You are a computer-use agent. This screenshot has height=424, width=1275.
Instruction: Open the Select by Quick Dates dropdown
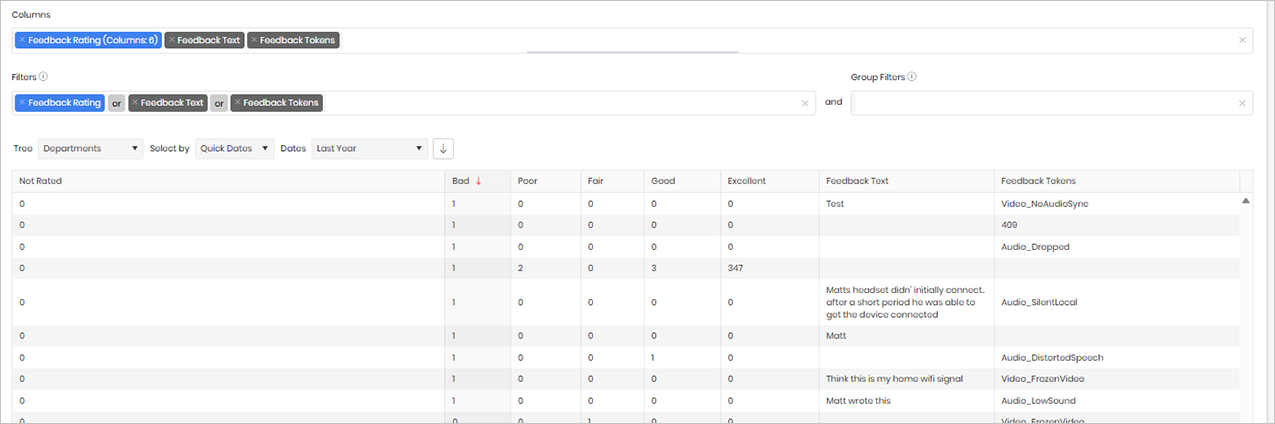pos(235,148)
